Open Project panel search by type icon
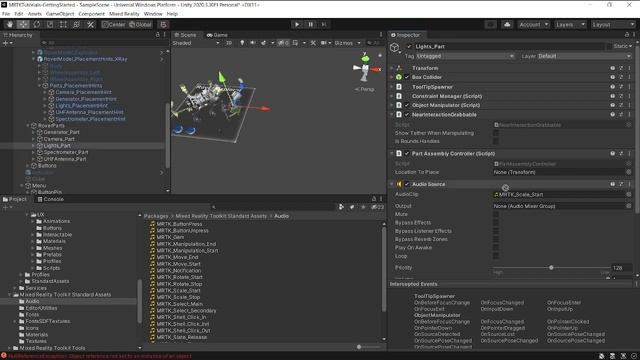640x360 pixels. pos(341,207)
